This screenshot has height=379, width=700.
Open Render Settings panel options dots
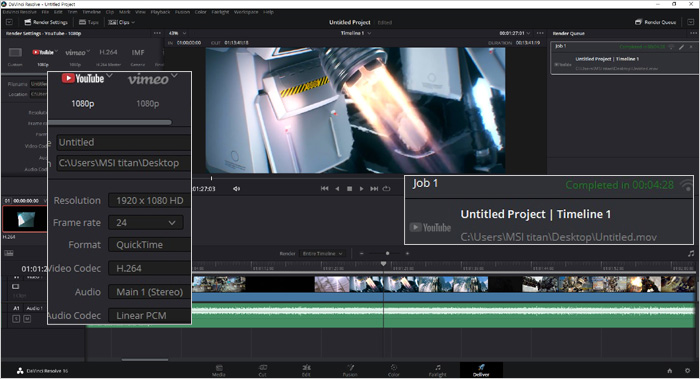point(157,33)
